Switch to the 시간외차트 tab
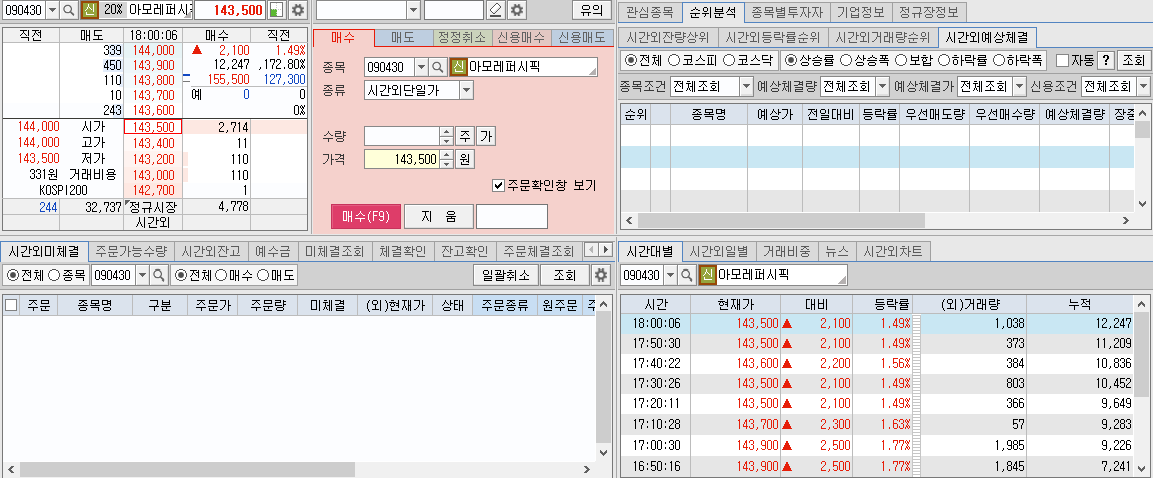The width and height of the screenshot is (1153, 478). [893, 251]
